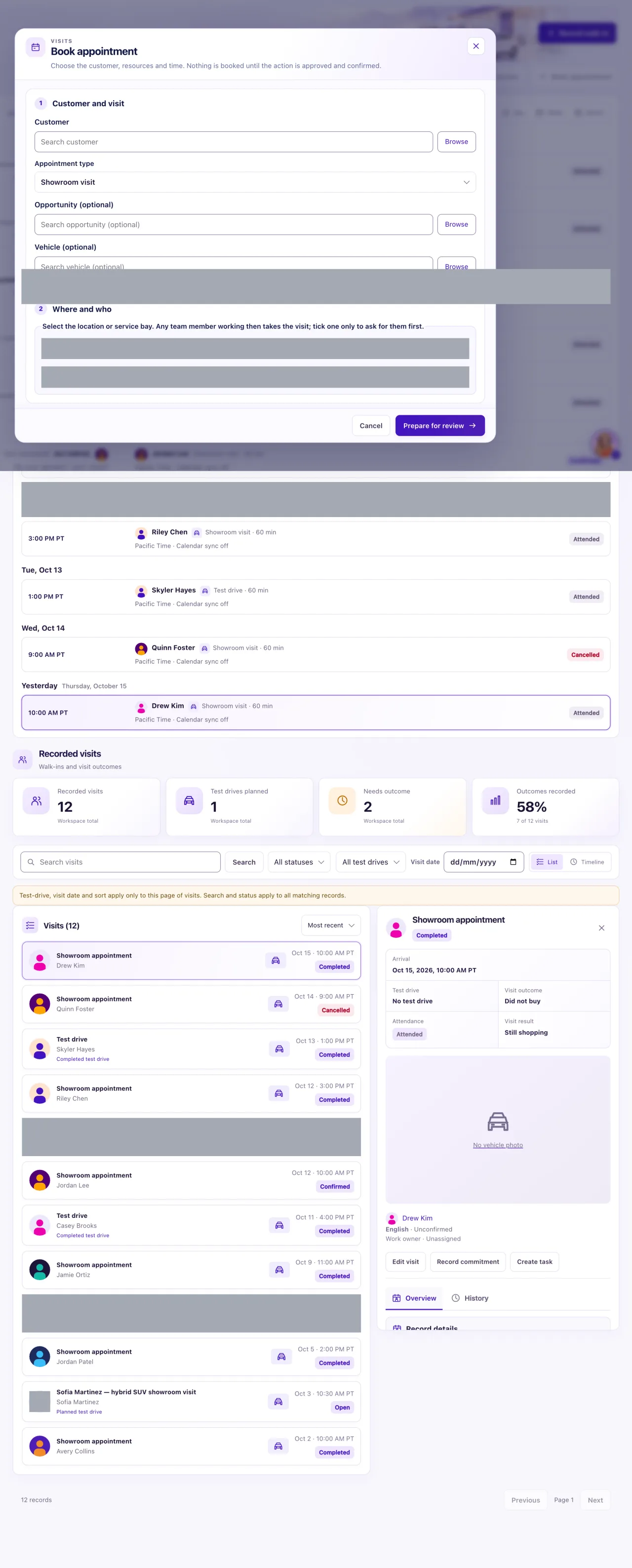The width and height of the screenshot is (632, 1568).
Task: Click the car icon on Test drives planned card
Action: pyautogui.click(x=189, y=801)
